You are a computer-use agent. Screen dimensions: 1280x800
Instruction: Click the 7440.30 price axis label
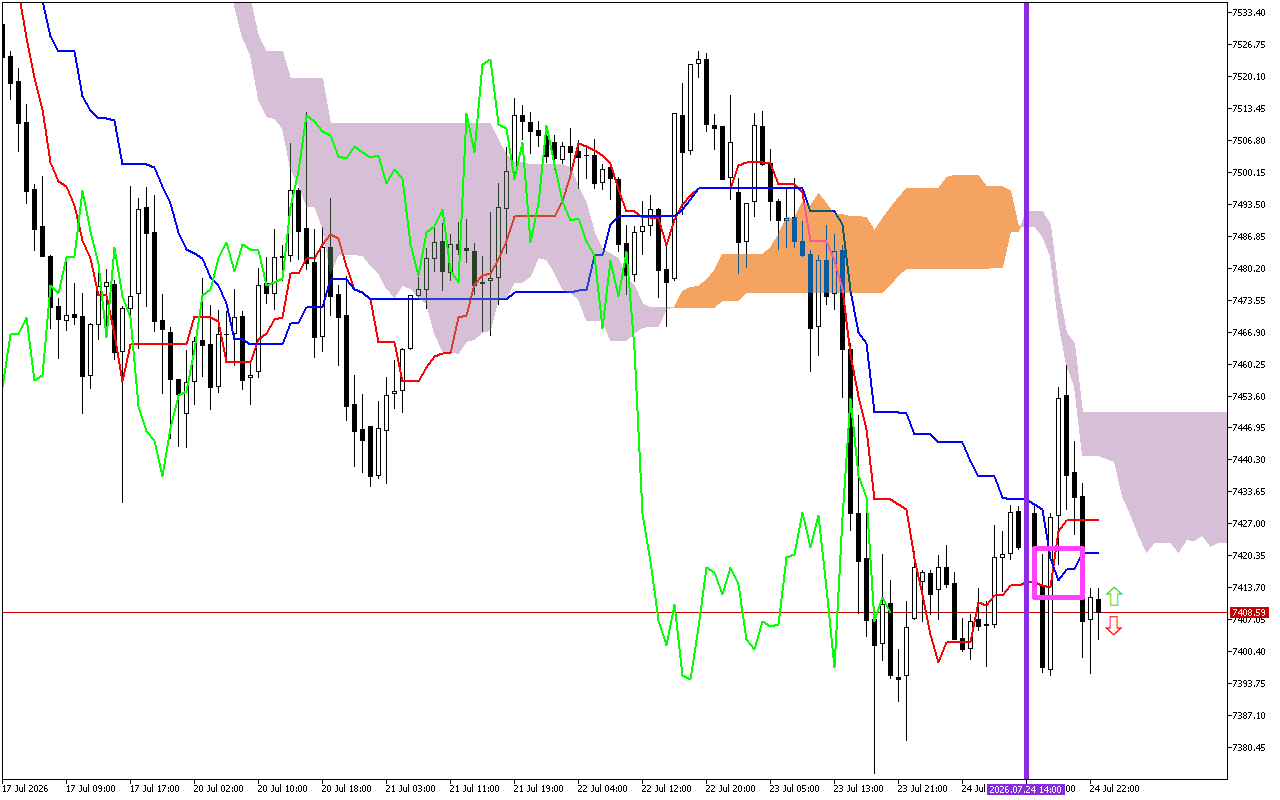tap(1250, 460)
